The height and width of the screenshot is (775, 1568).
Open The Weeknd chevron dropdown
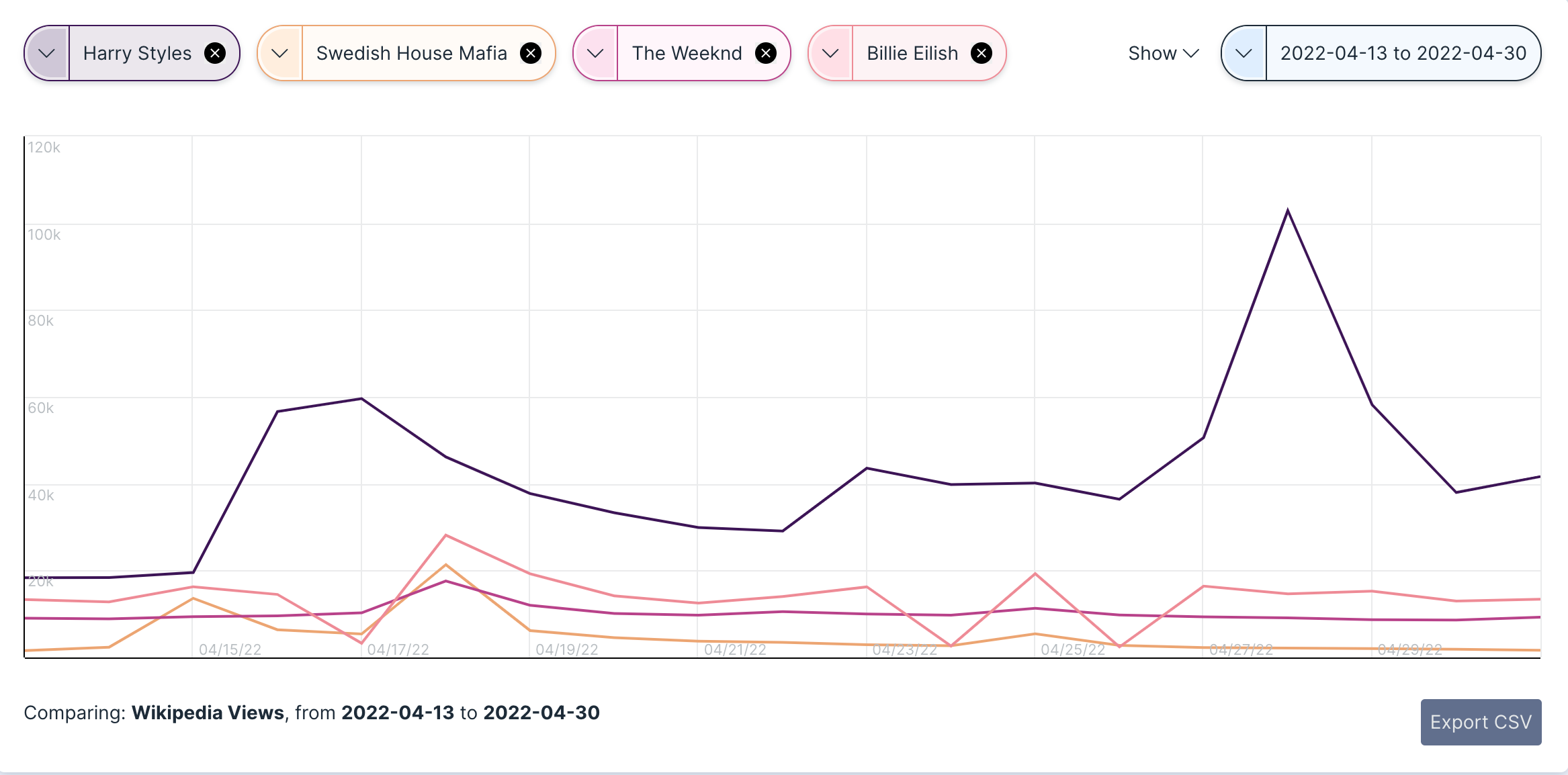595,53
